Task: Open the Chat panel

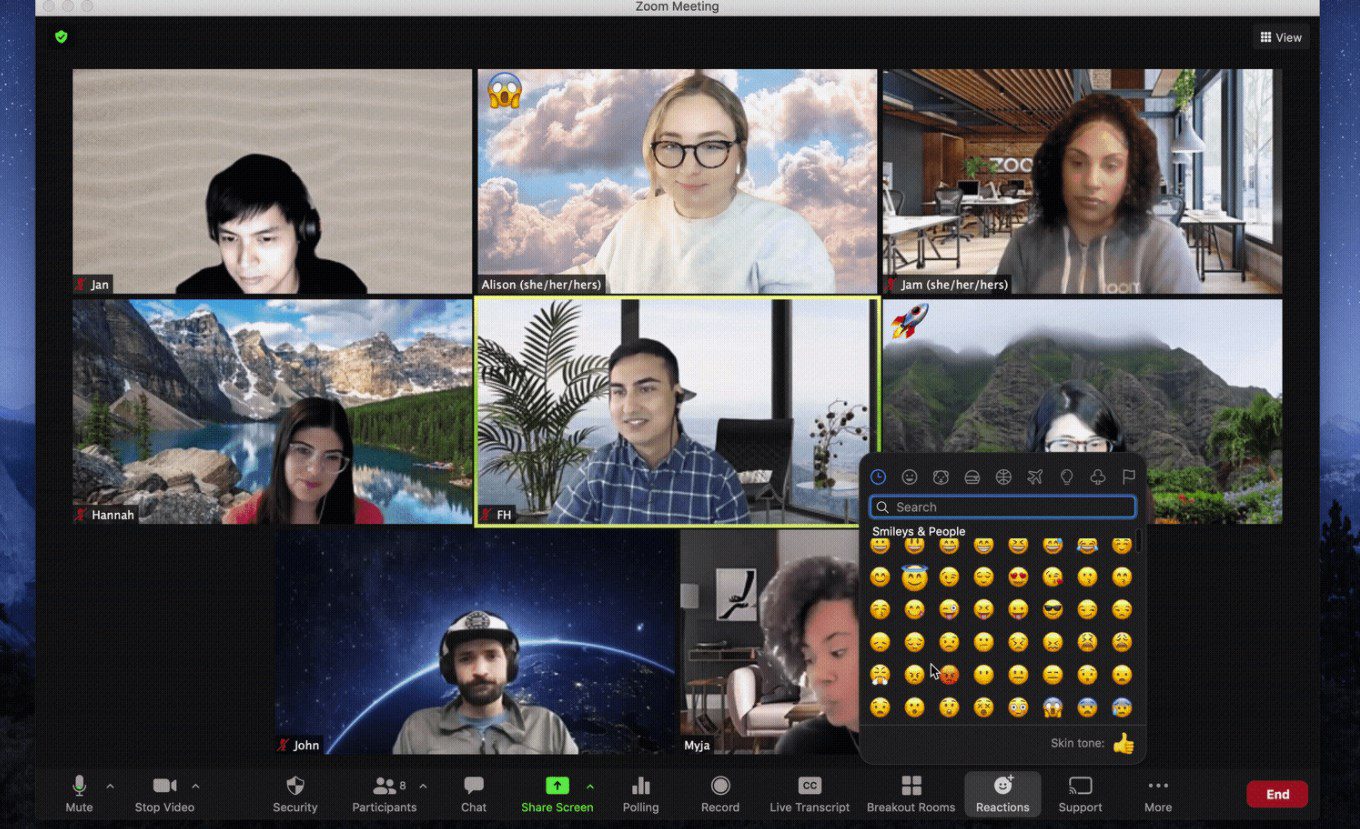Action: click(x=472, y=793)
